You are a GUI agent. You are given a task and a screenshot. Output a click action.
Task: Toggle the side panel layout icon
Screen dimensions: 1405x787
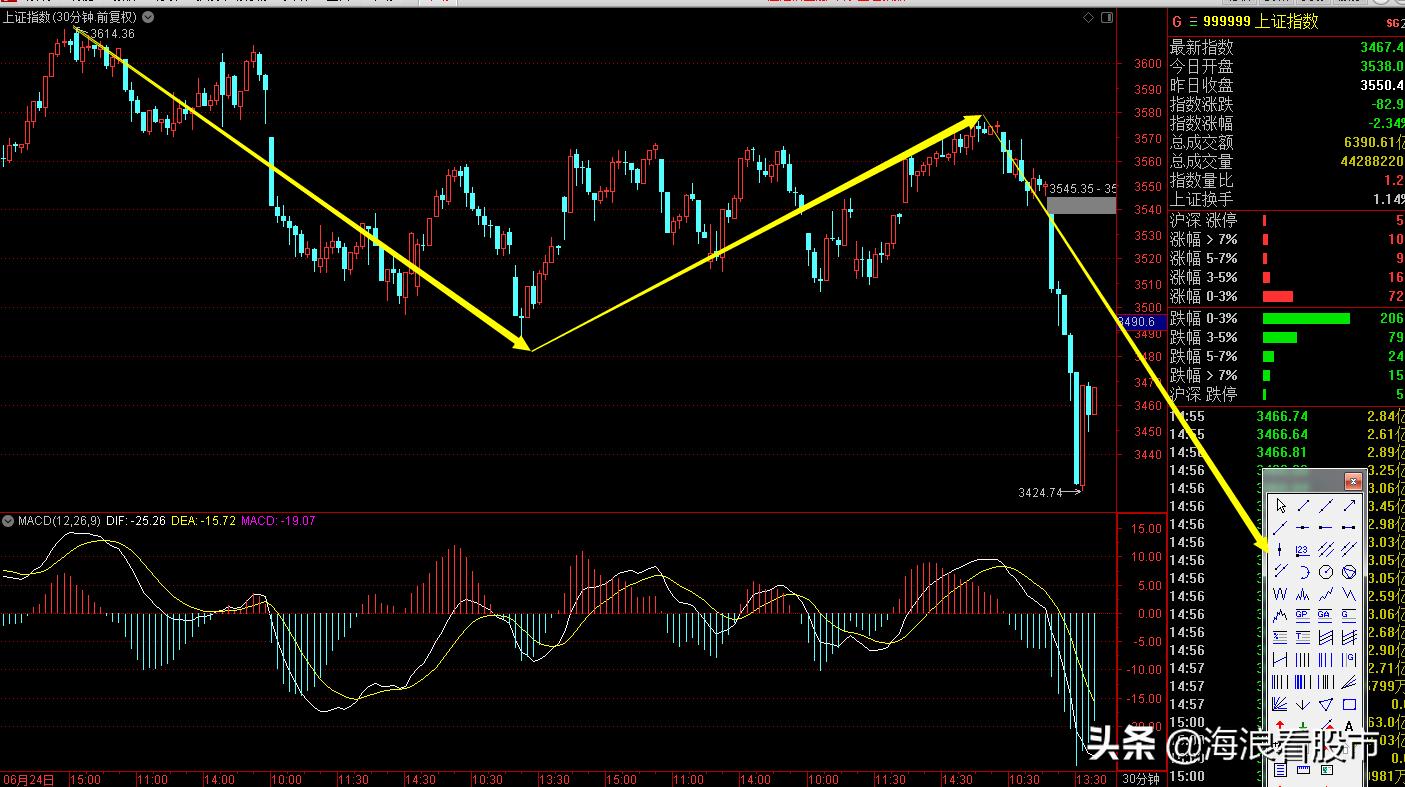click(1105, 17)
